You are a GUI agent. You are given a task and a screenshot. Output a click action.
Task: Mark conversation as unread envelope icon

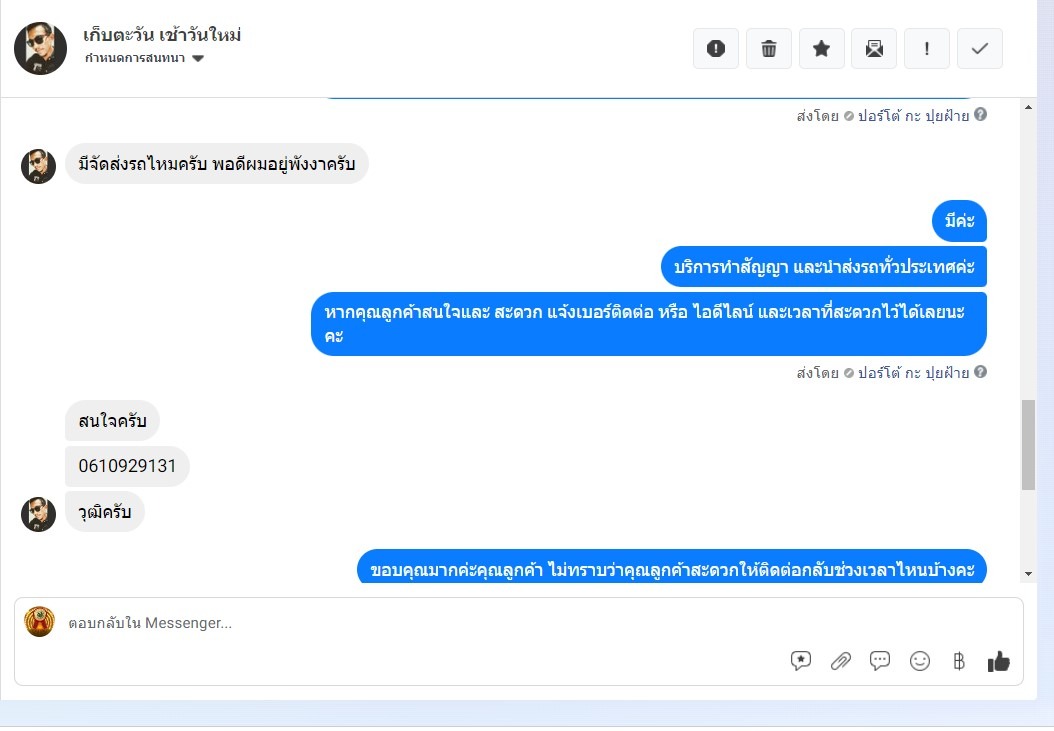click(x=874, y=48)
